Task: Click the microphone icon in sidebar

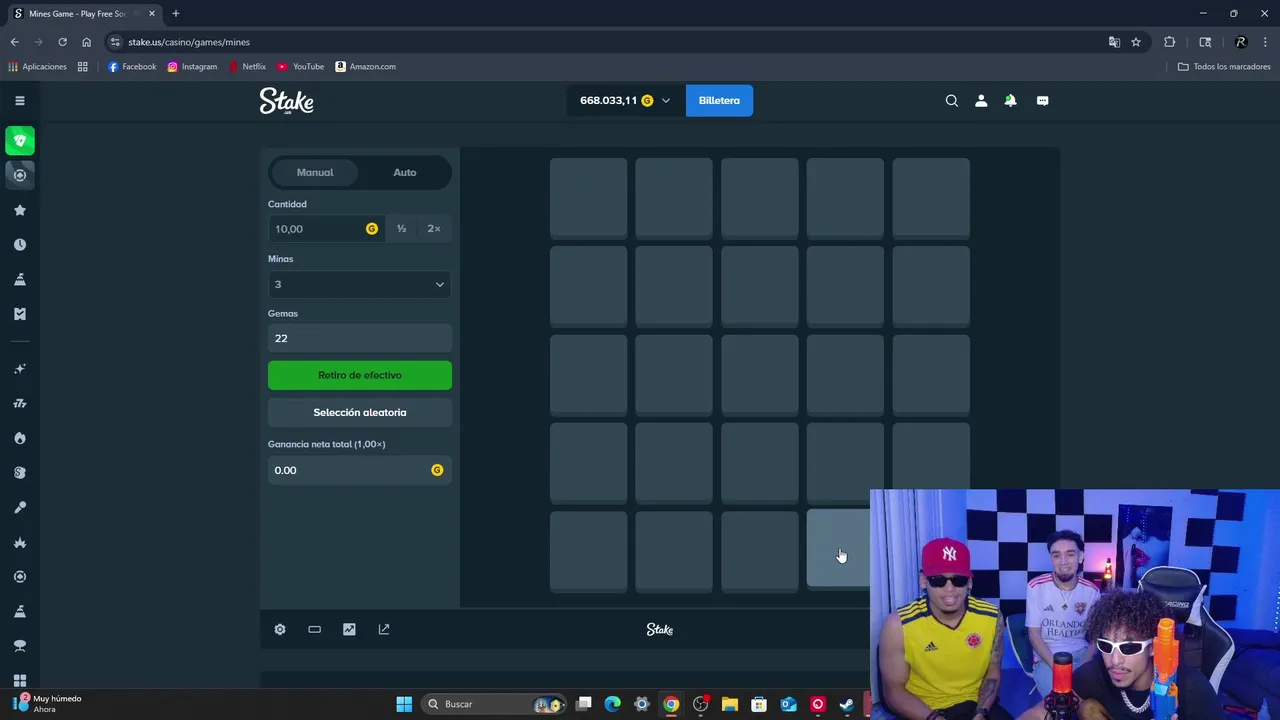Action: point(19,507)
